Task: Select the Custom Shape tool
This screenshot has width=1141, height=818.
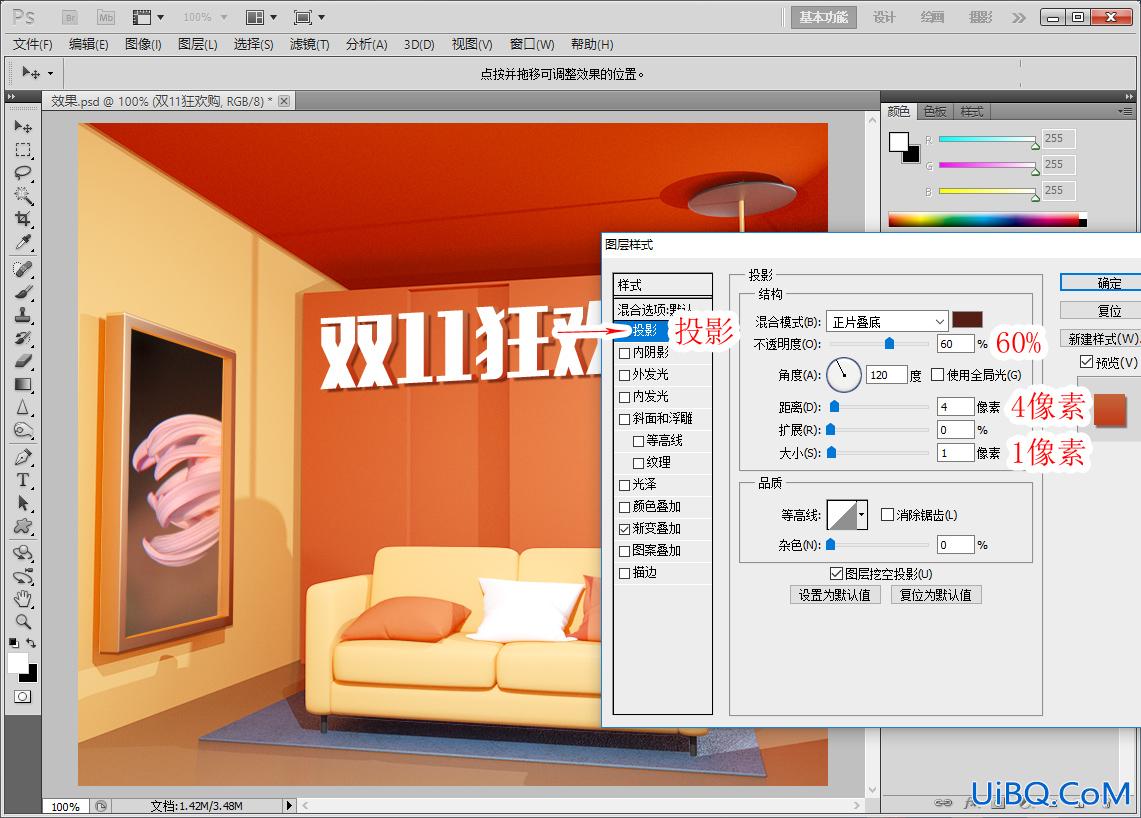Action: coord(23,526)
